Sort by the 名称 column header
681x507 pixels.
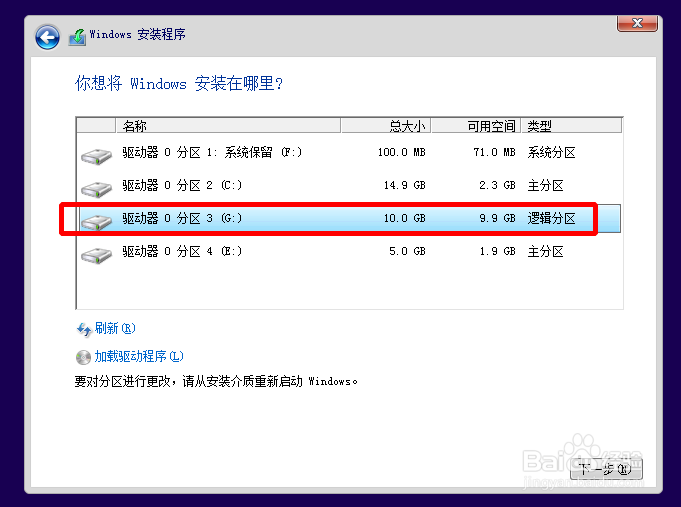[228, 126]
